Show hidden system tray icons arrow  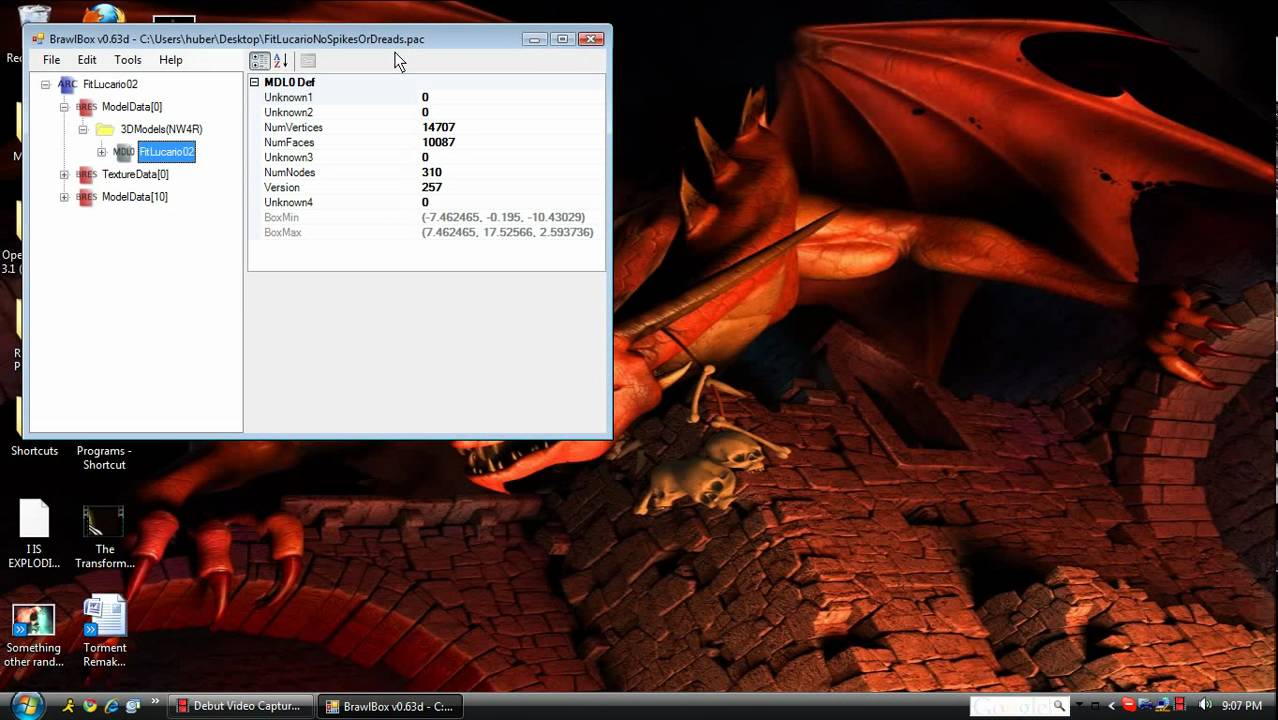tap(1111, 706)
